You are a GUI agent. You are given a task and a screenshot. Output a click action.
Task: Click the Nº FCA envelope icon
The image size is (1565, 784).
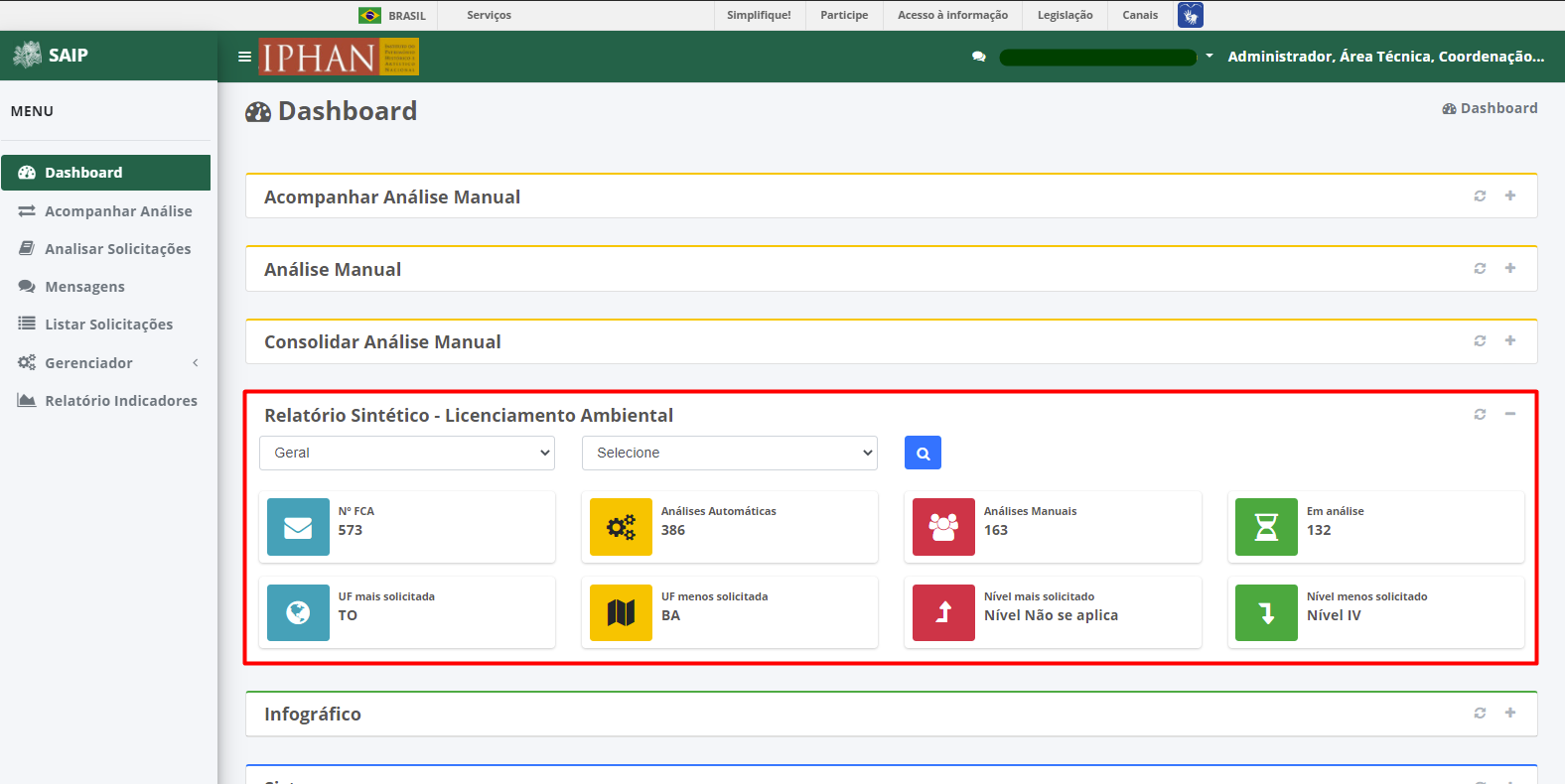tap(298, 527)
